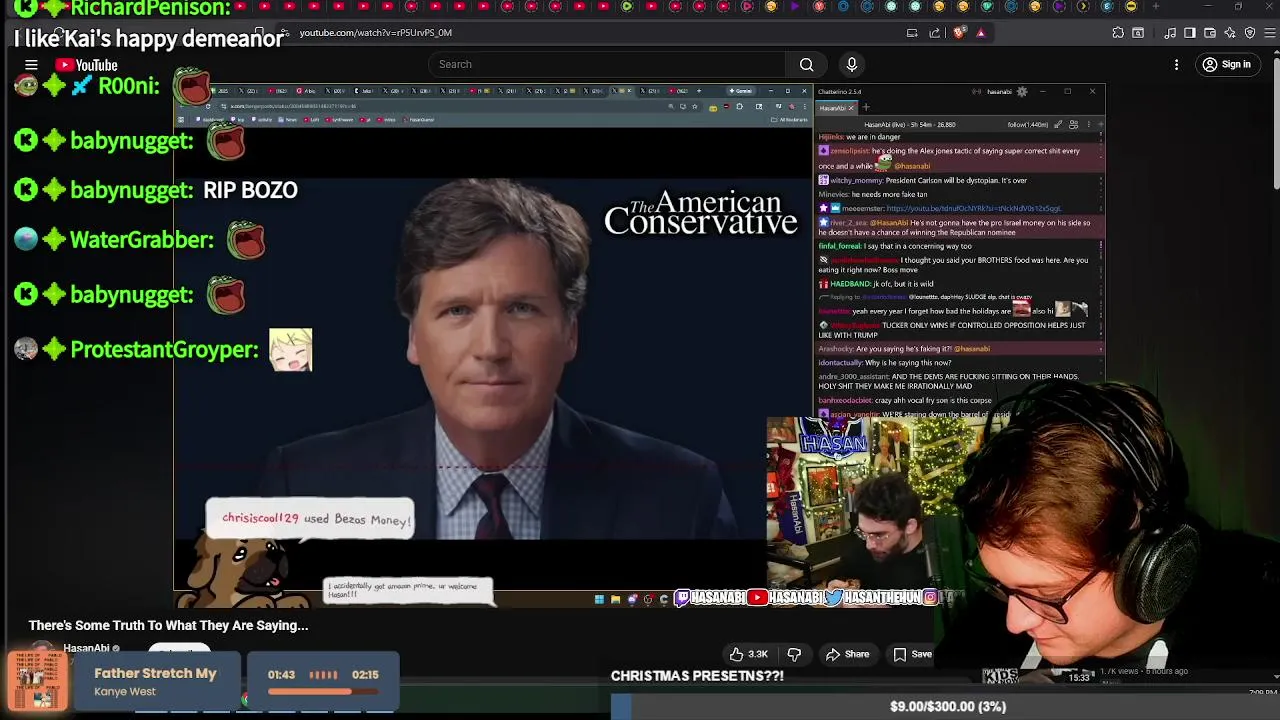Viewport: 1280px width, 720px height.
Task: Click the magnifying glass search button
Action: pos(806,65)
